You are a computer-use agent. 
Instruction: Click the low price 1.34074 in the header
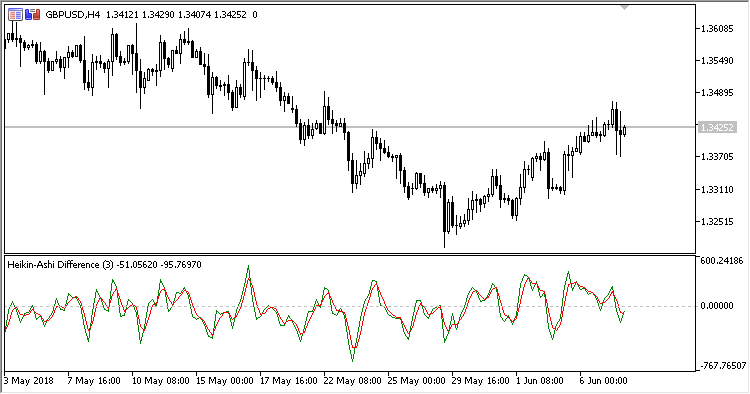[x=194, y=15]
